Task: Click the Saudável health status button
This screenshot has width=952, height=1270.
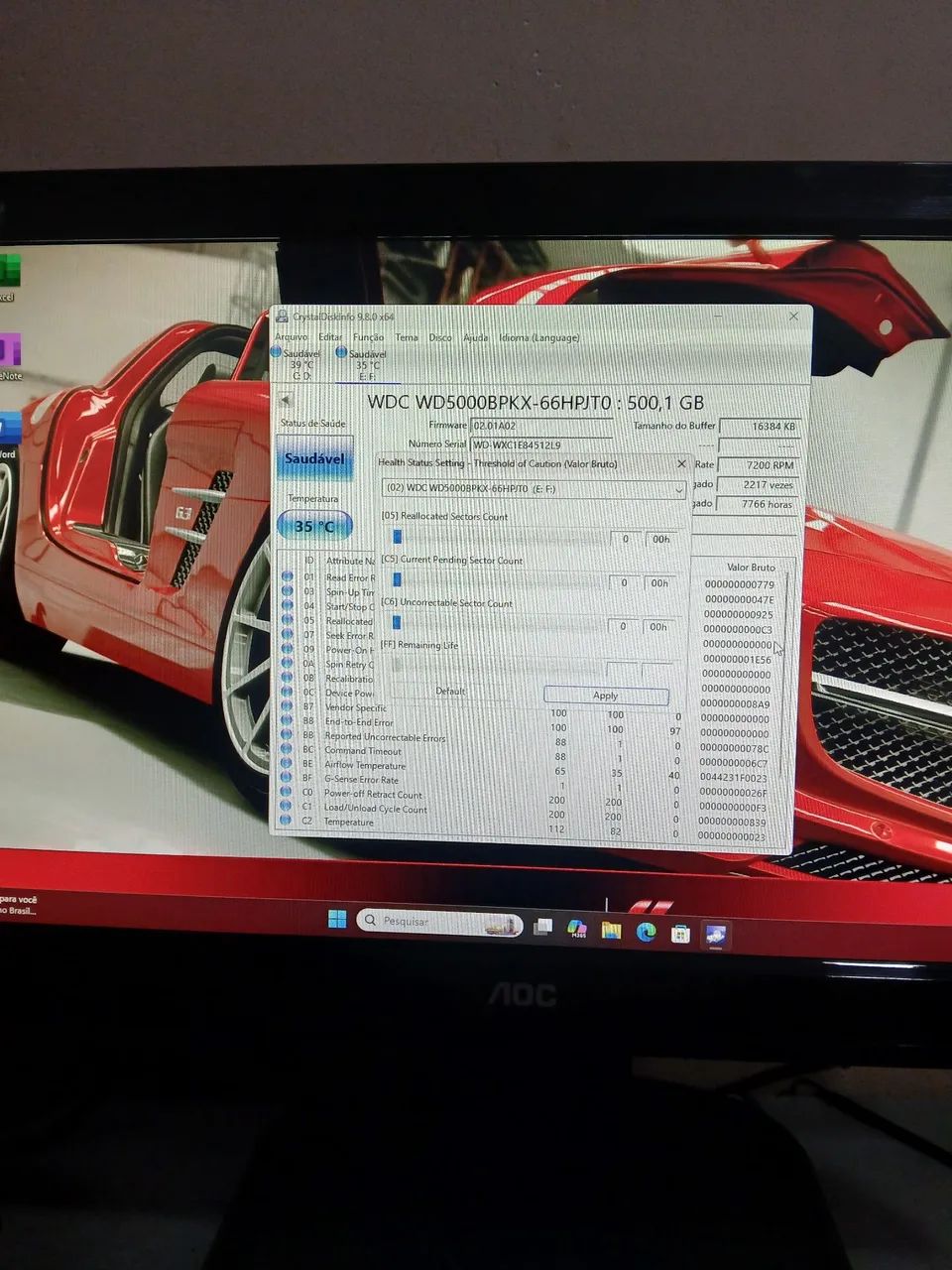Action: [313, 460]
